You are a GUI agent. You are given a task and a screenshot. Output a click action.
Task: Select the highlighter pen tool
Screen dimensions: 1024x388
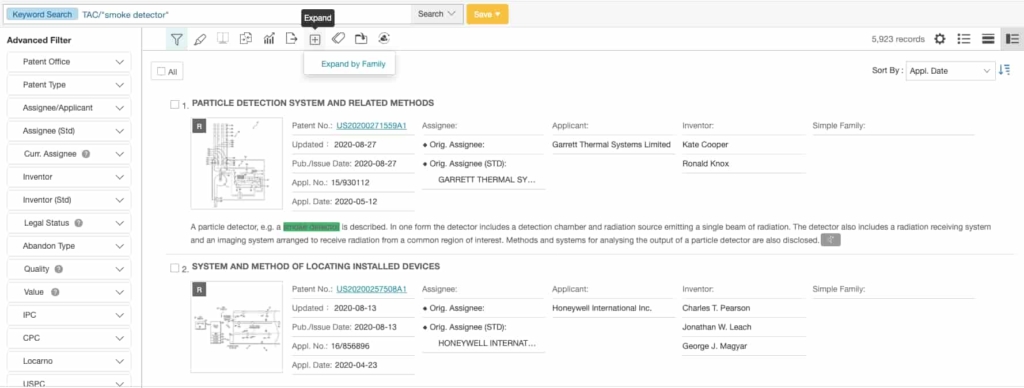(200, 39)
